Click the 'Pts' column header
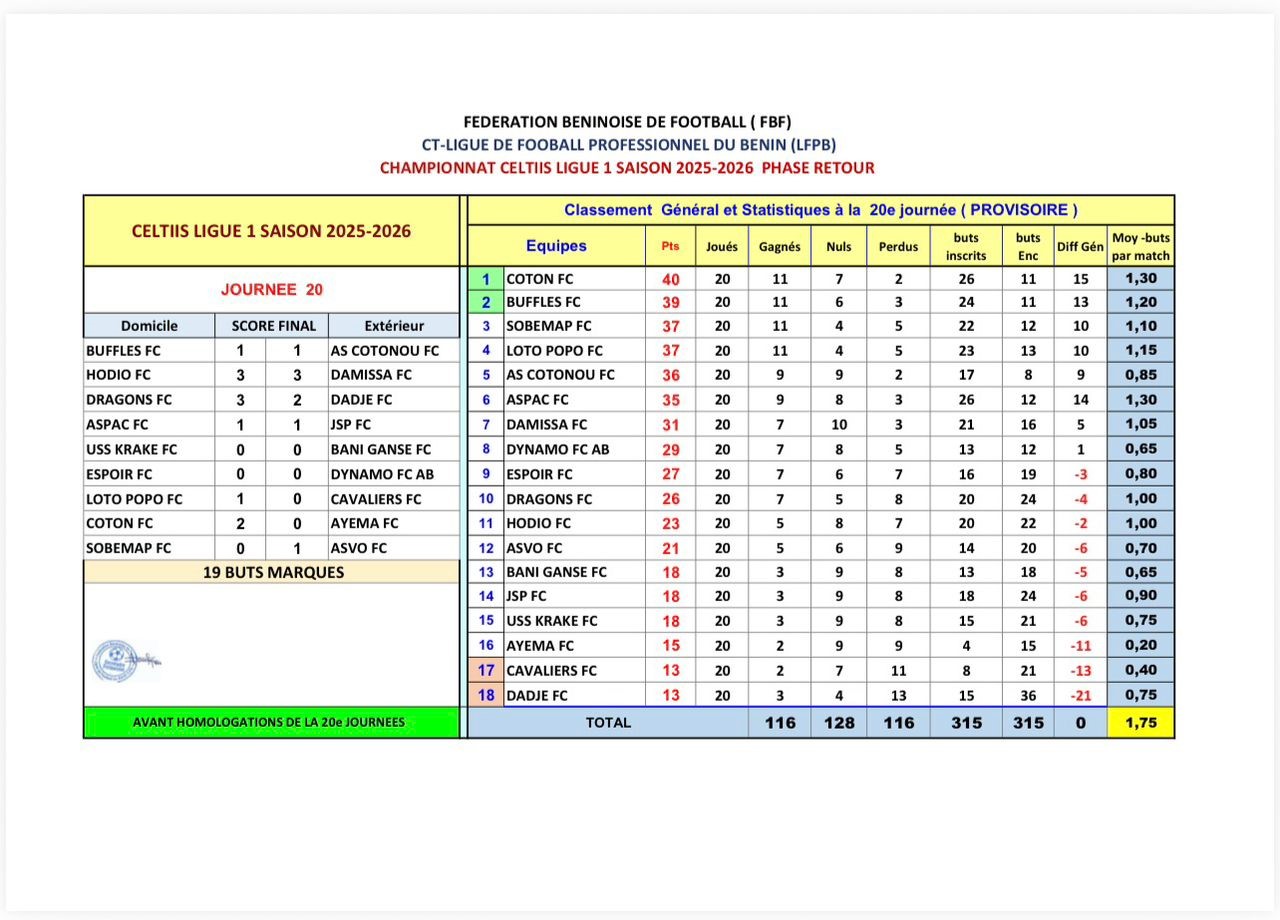Image resolution: width=1280 pixels, height=920 pixels. coord(670,246)
